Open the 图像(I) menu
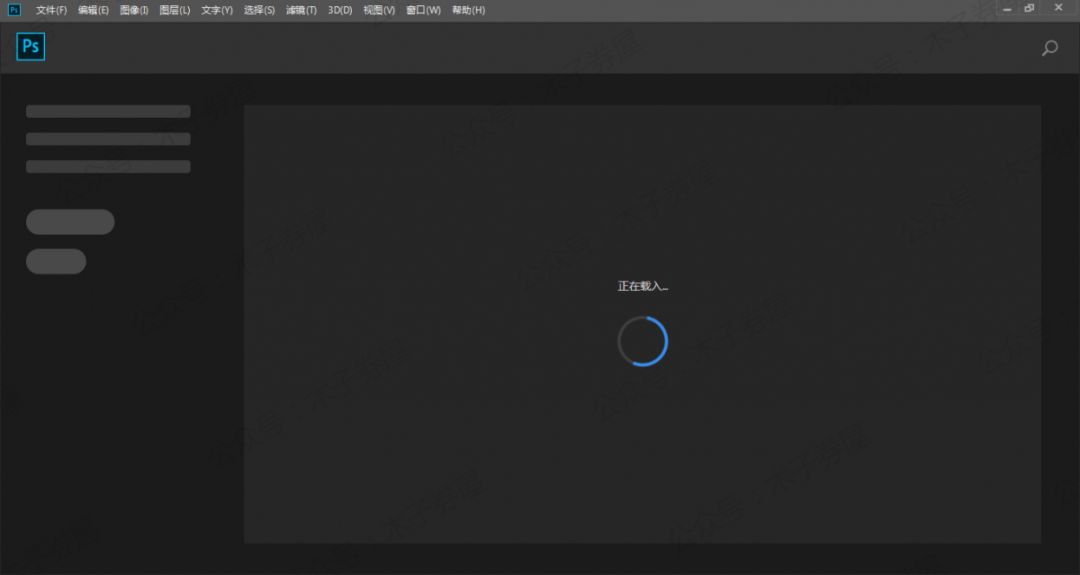 point(134,10)
